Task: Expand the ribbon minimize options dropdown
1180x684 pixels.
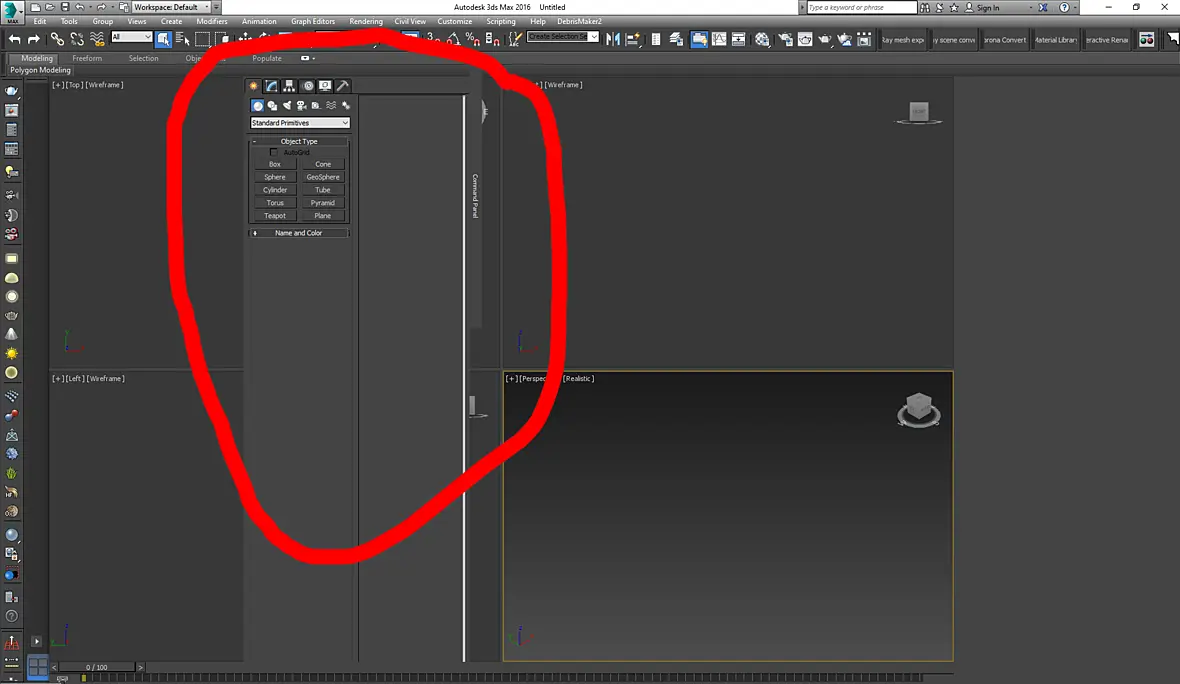Action: coord(313,58)
